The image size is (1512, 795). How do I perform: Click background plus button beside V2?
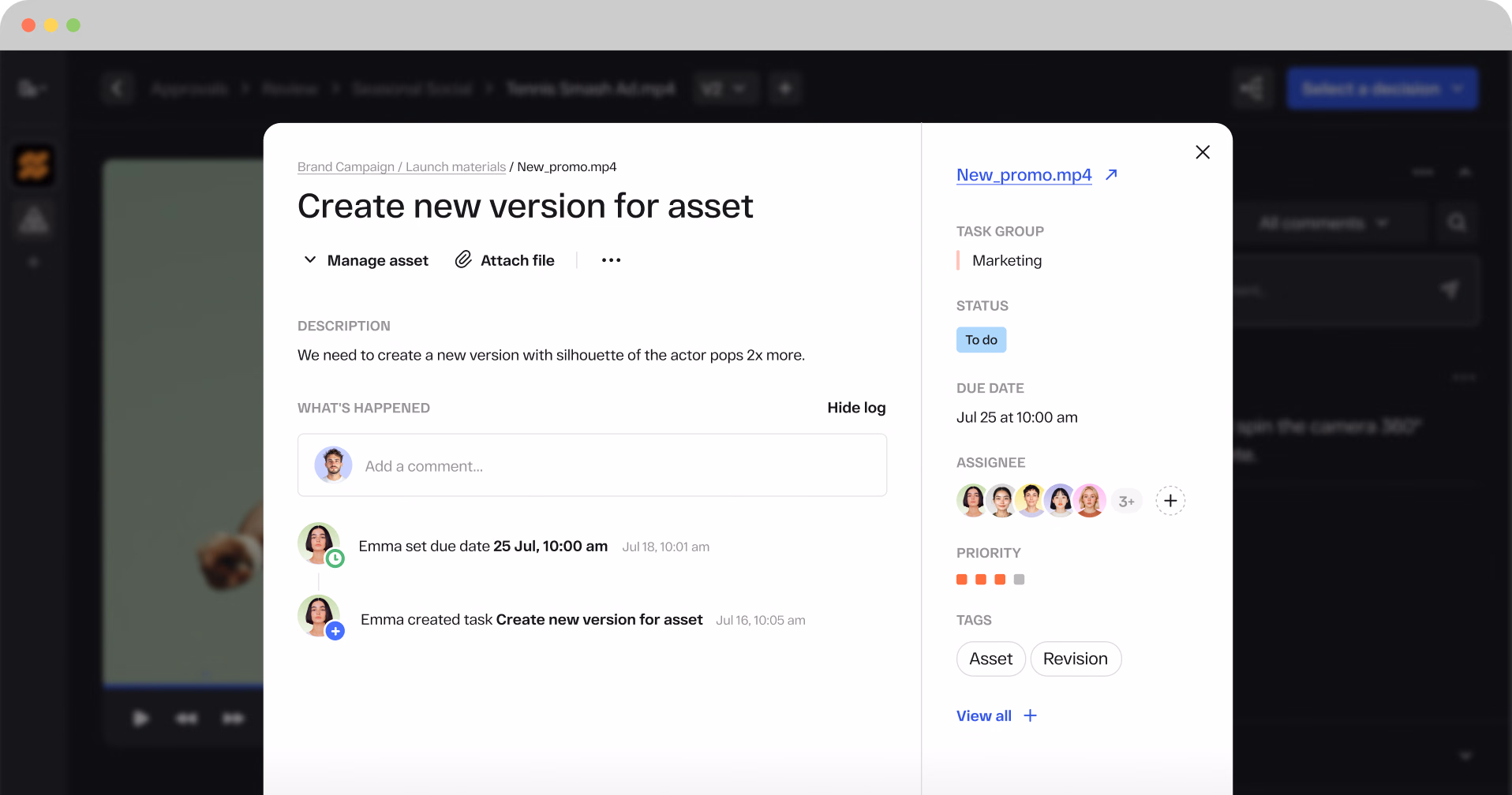point(785,88)
